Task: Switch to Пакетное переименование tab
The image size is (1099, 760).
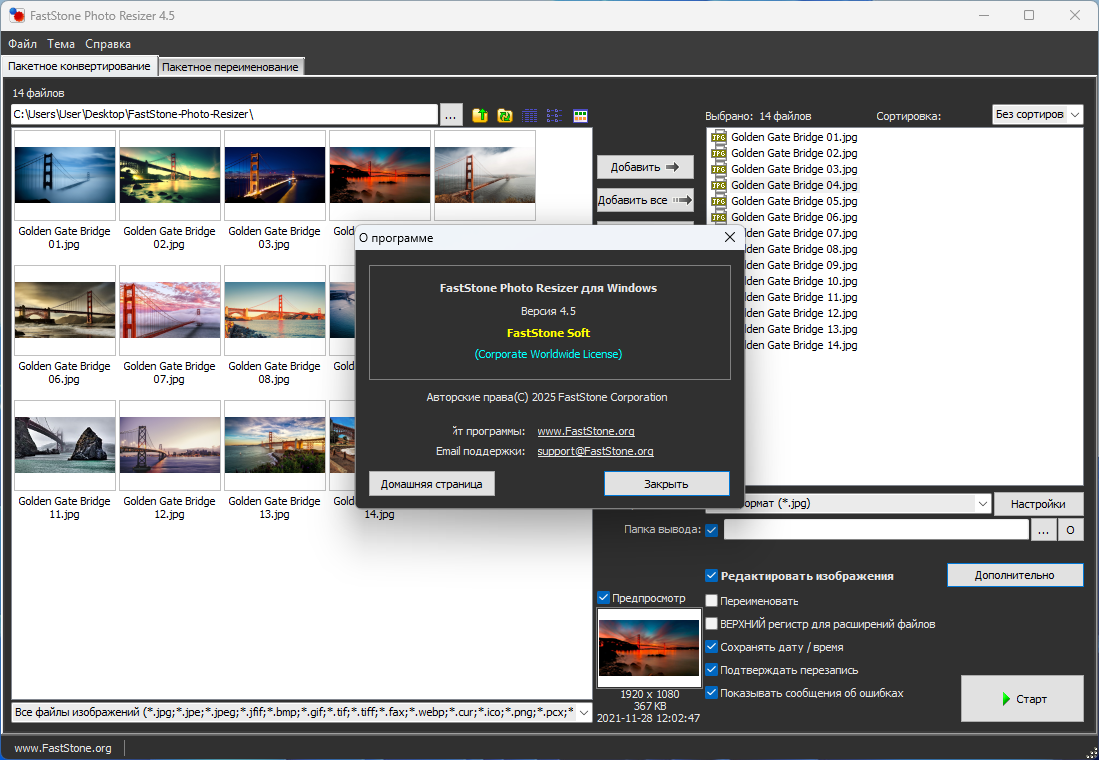Action: click(230, 67)
